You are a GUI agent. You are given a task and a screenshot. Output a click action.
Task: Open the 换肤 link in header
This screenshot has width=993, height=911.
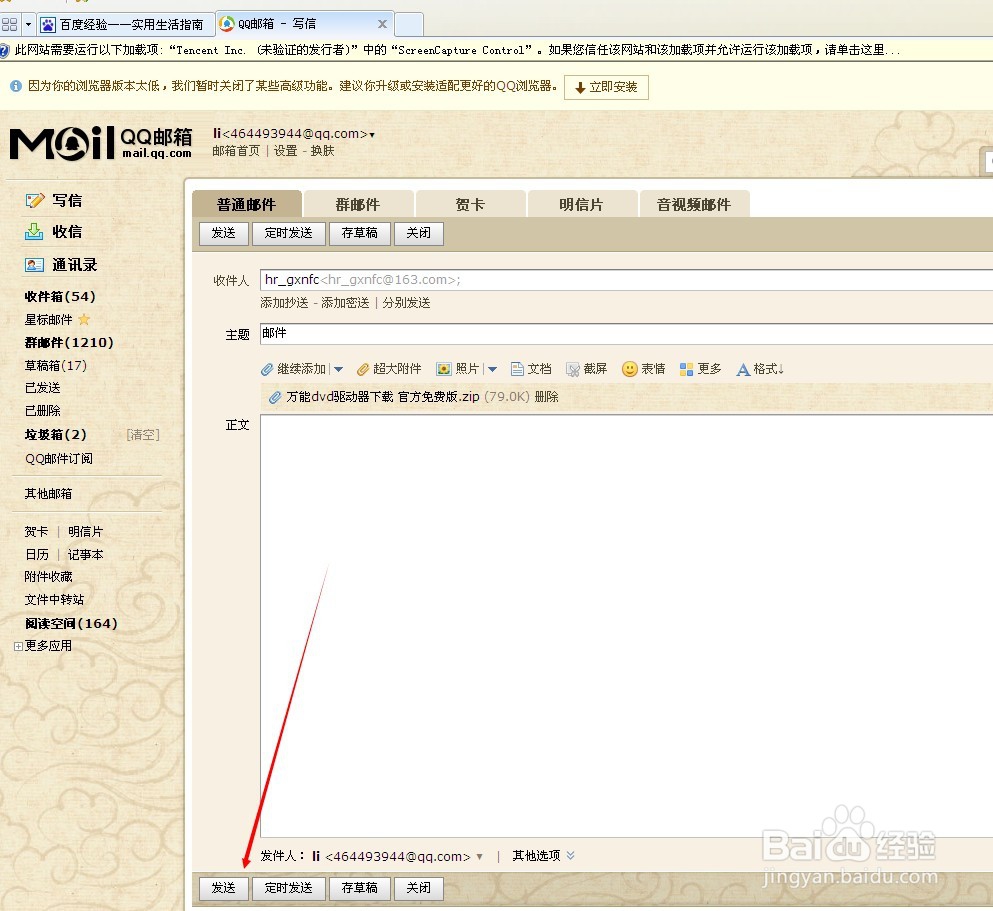322,151
